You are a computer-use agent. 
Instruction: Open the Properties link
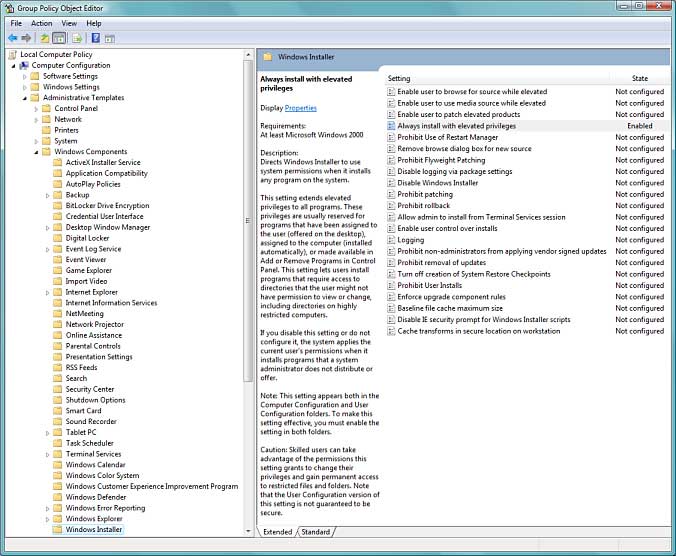300,108
